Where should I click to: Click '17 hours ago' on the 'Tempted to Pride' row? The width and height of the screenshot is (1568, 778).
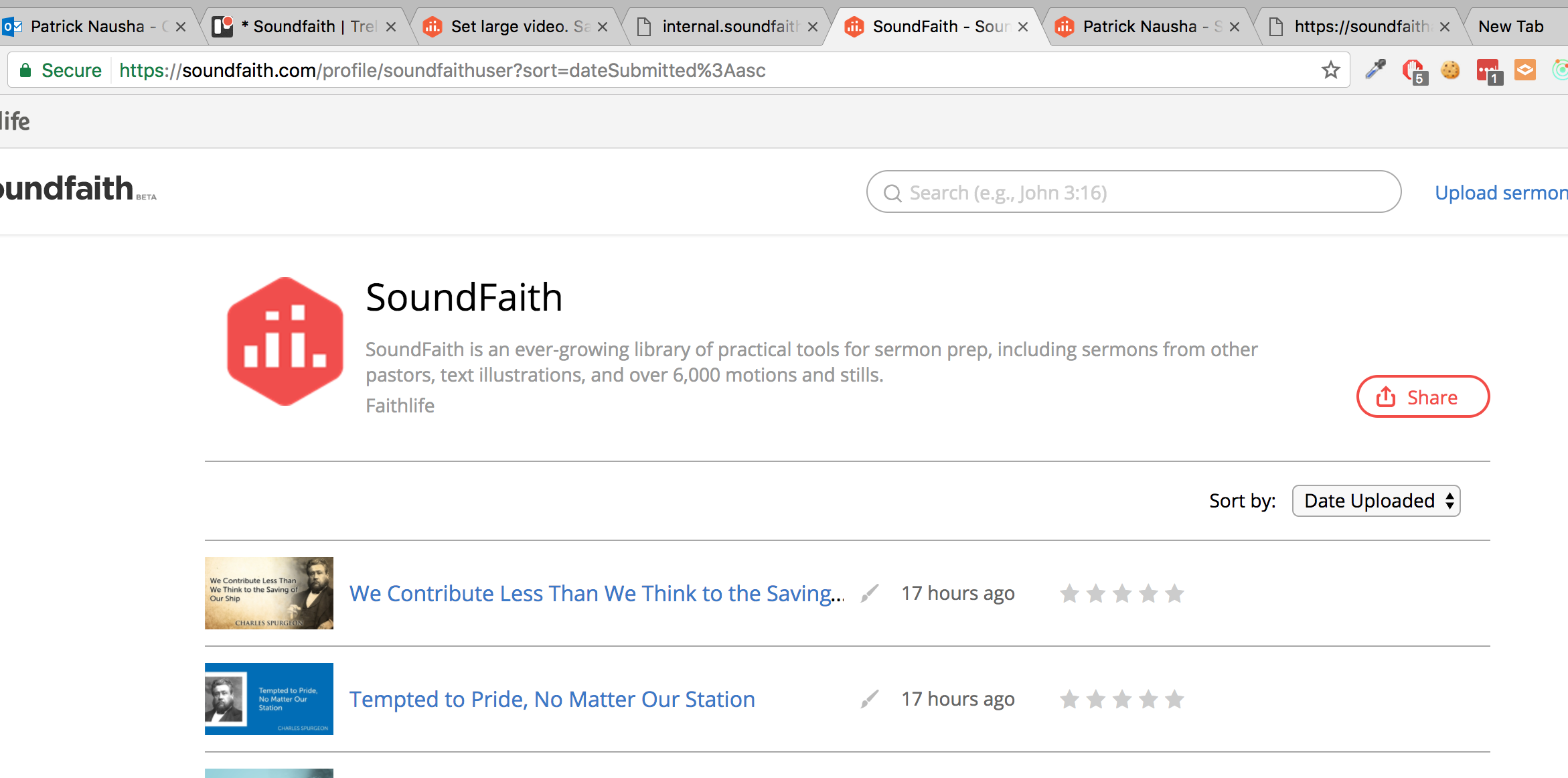click(x=958, y=699)
